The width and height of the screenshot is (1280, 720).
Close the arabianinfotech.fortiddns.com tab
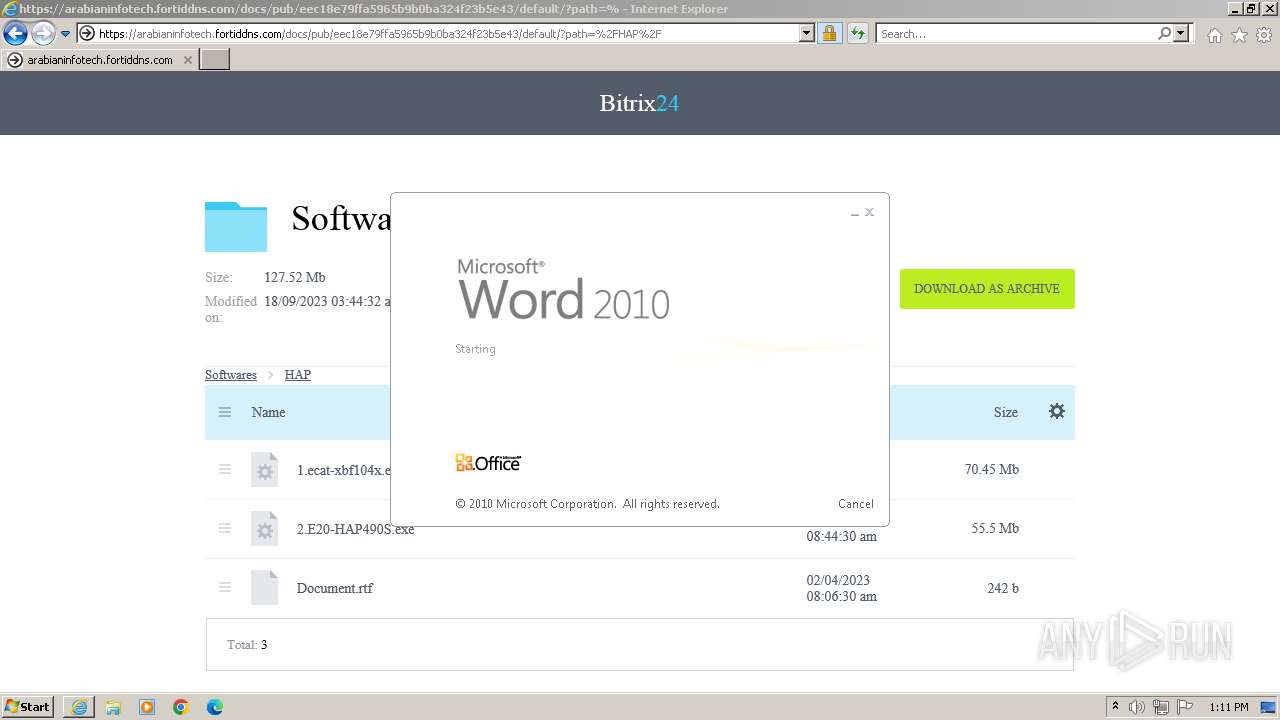click(x=187, y=60)
